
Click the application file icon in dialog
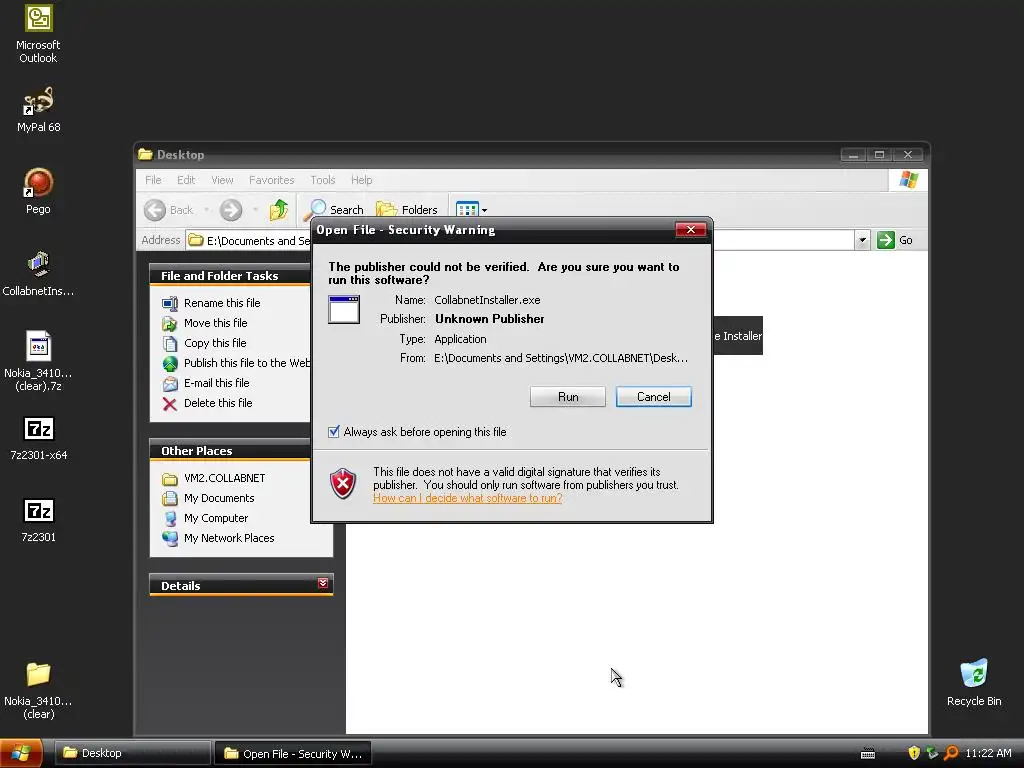344,310
